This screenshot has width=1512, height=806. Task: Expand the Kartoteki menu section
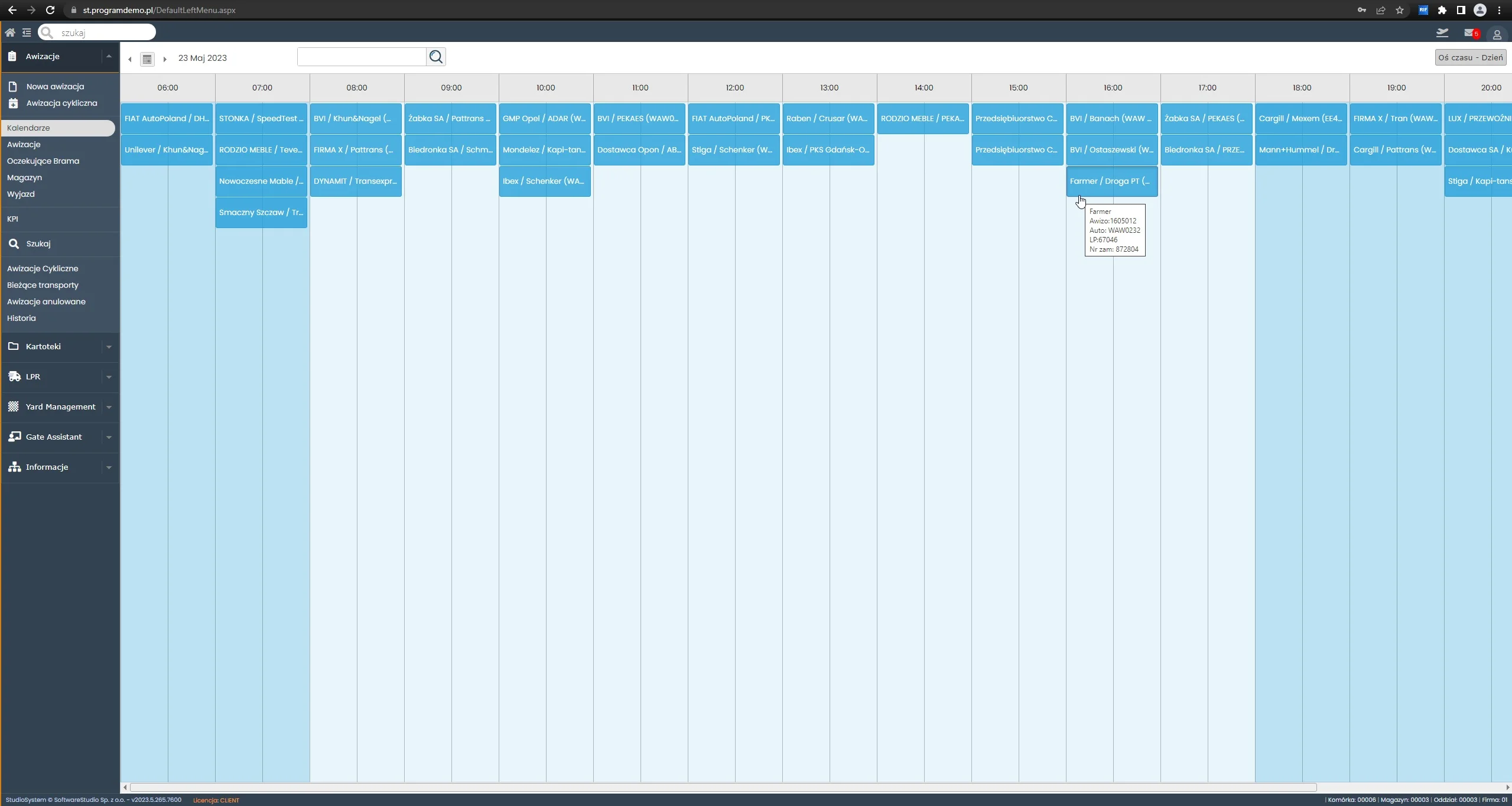tap(109, 347)
